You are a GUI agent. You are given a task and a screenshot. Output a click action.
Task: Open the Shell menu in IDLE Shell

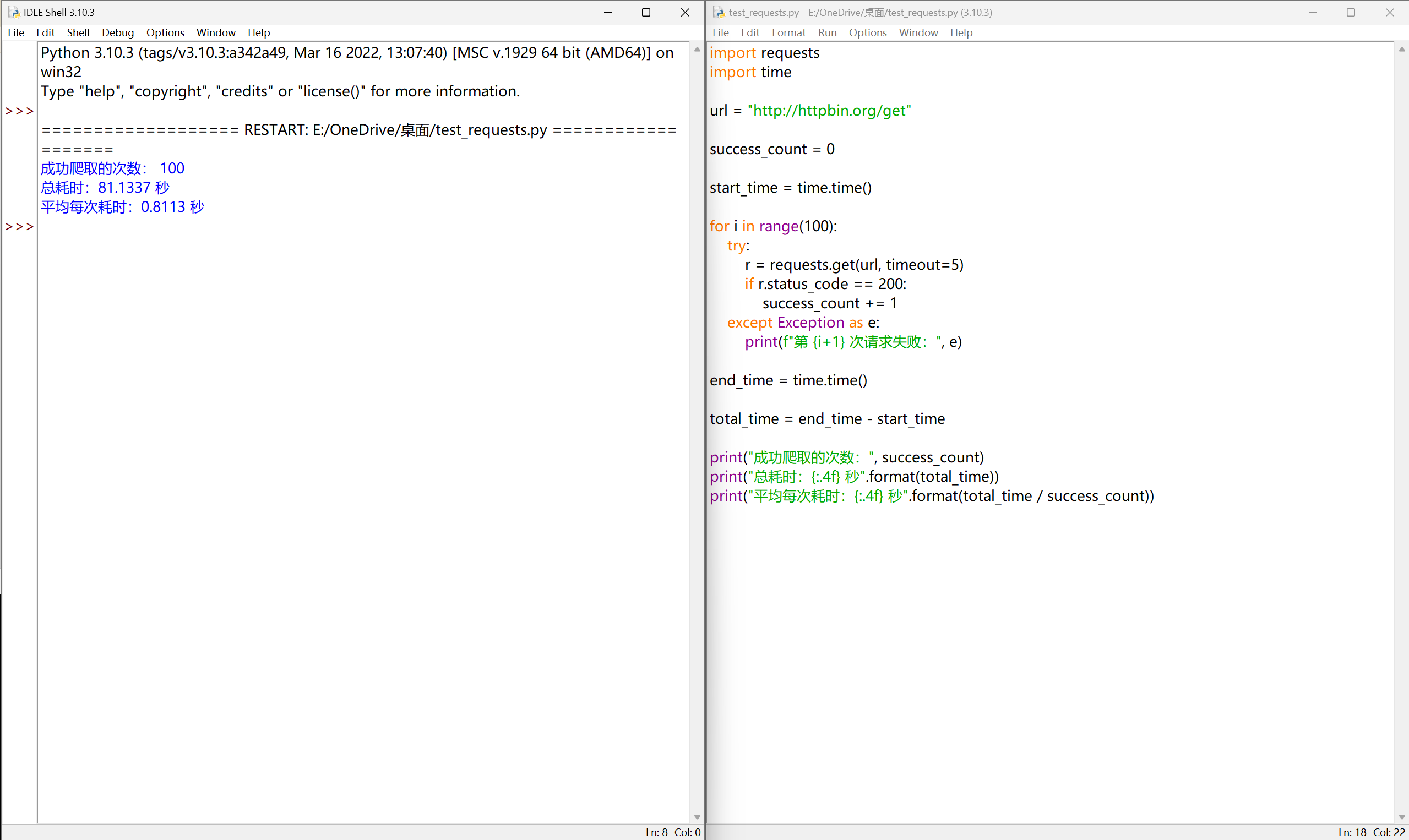[78, 32]
